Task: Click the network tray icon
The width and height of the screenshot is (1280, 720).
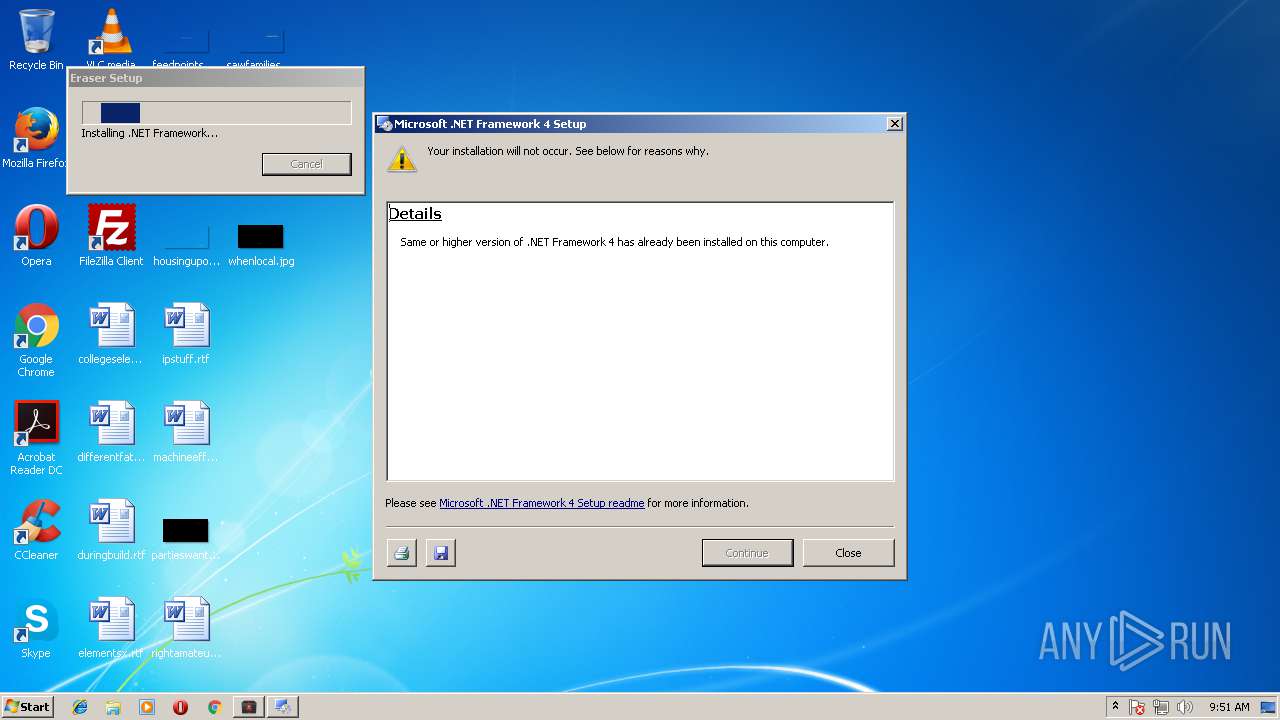Action: pyautogui.click(x=1161, y=707)
